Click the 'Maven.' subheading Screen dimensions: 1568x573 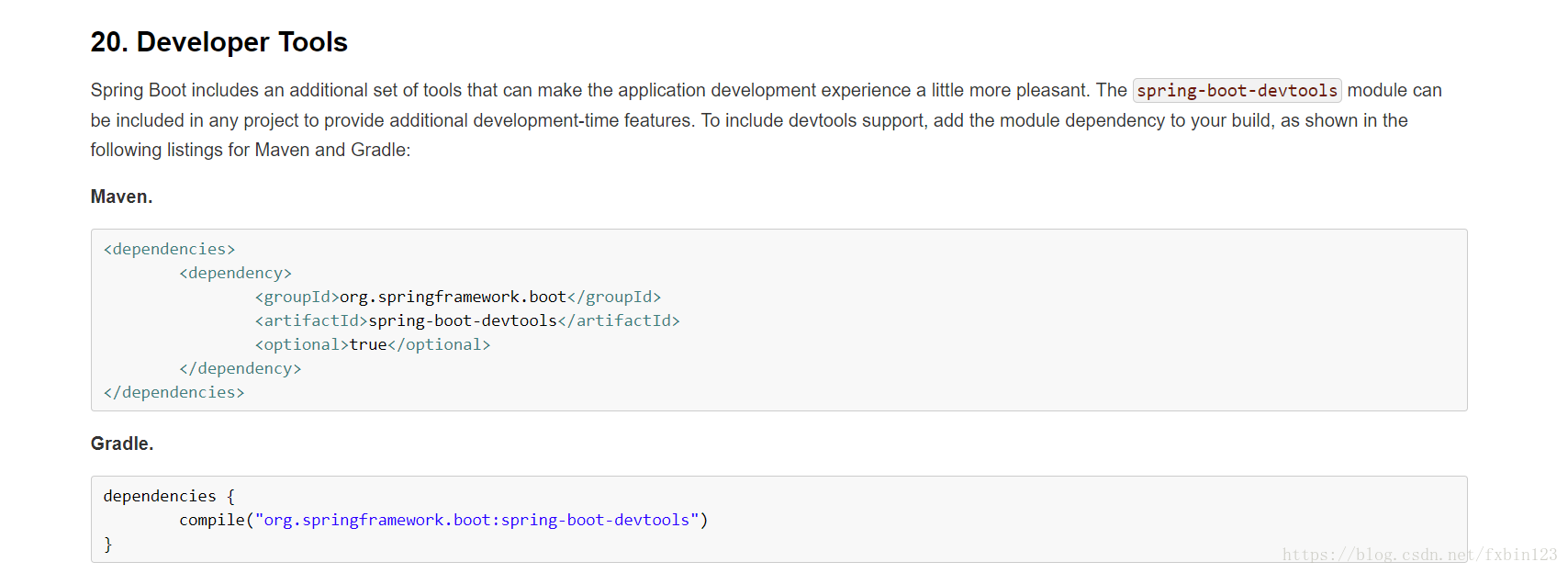[121, 197]
